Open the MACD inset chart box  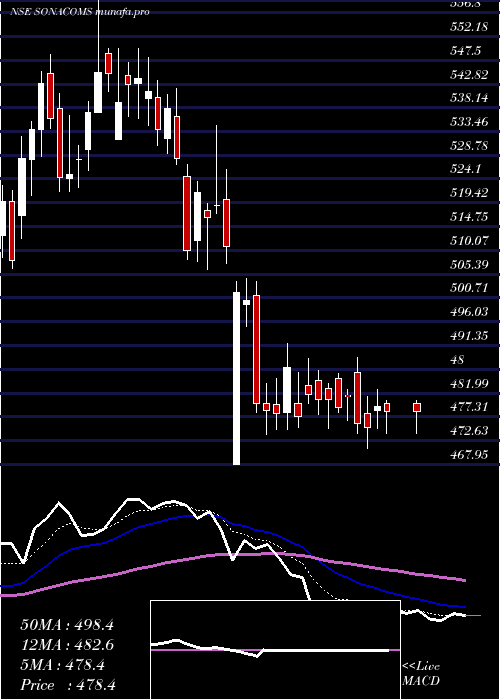pos(275,650)
